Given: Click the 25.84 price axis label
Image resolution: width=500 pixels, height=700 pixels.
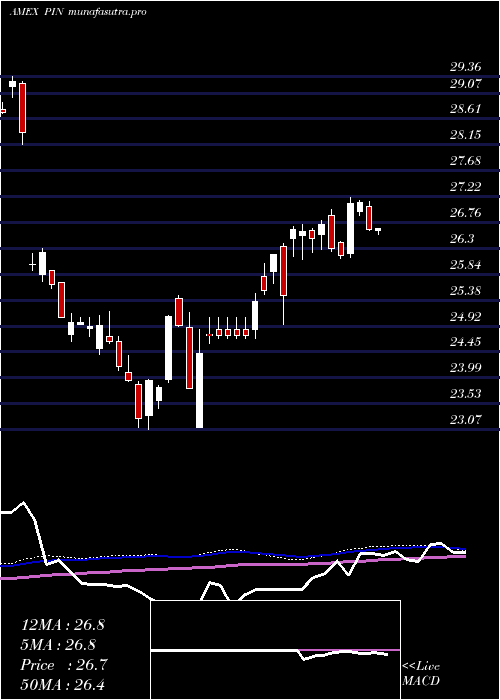Looking at the screenshot, I should (x=465, y=265).
